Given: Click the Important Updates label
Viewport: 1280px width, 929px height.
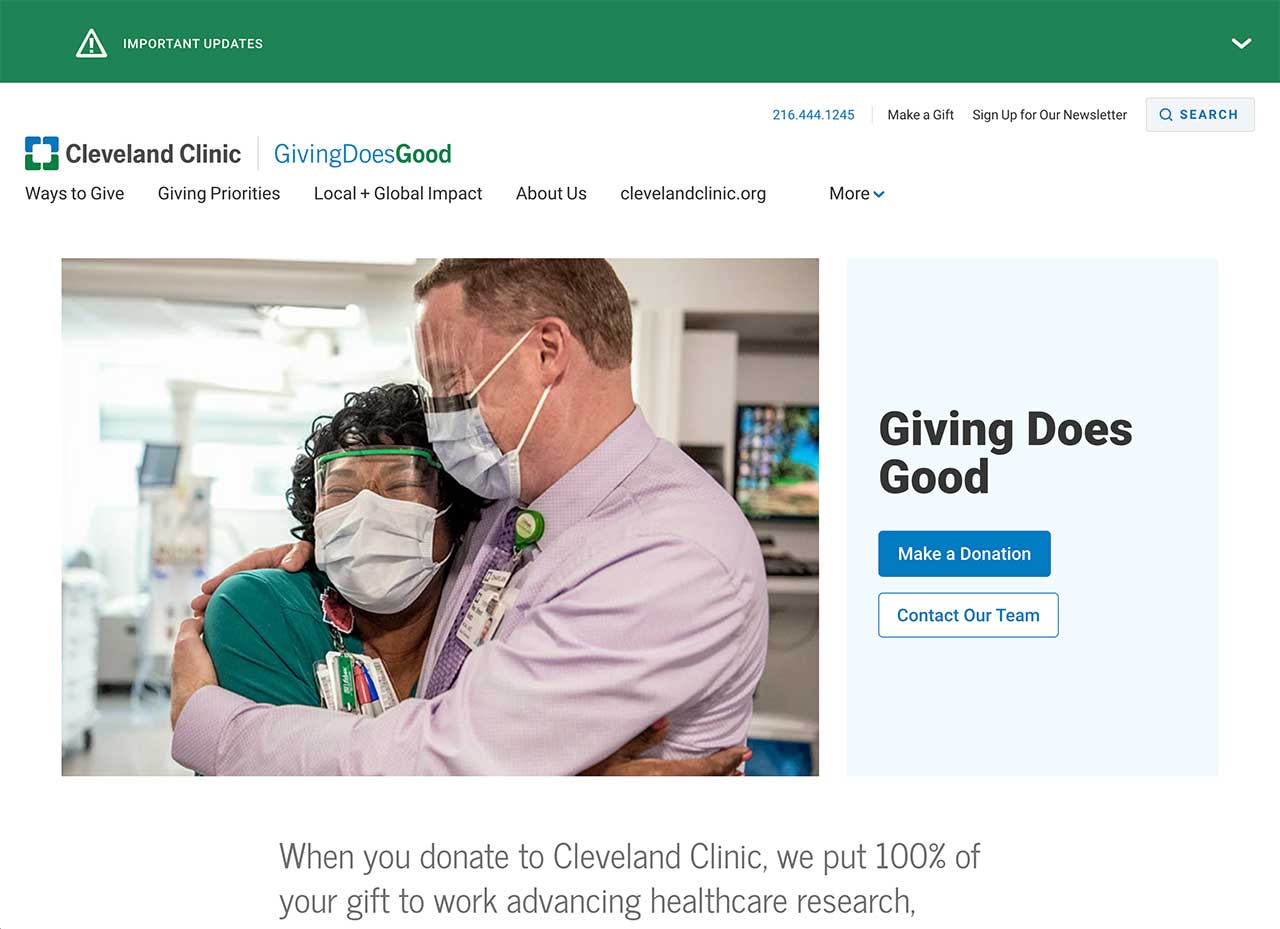Looking at the screenshot, I should 193,44.
